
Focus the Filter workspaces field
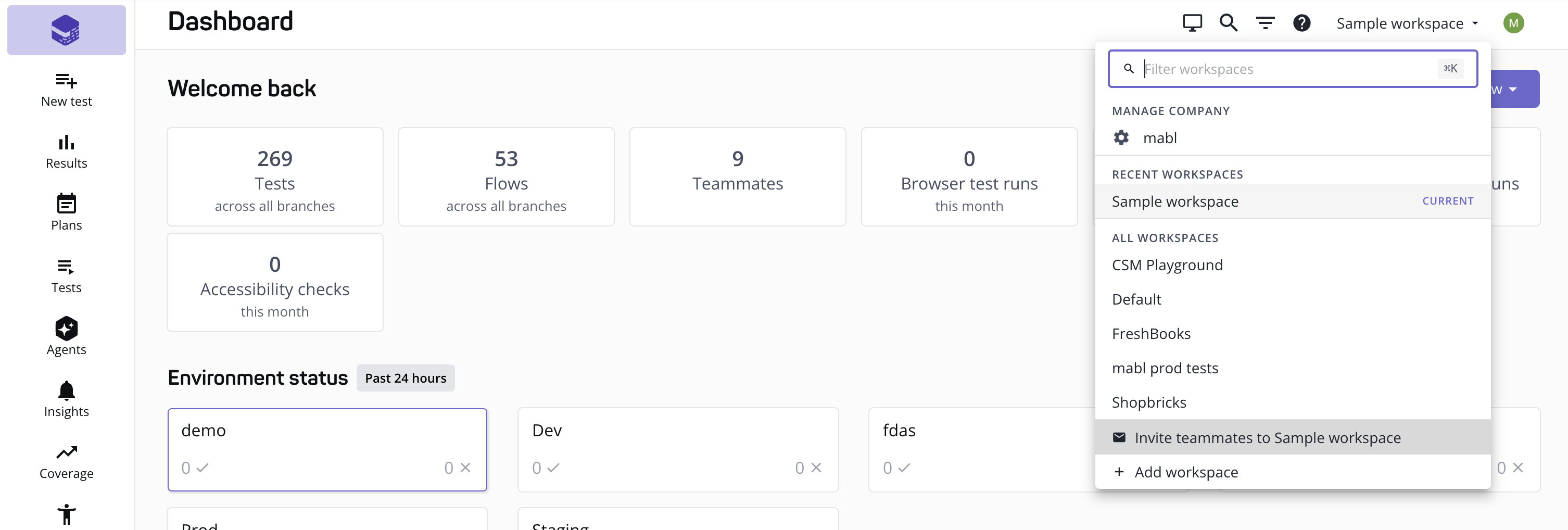click(x=1292, y=69)
